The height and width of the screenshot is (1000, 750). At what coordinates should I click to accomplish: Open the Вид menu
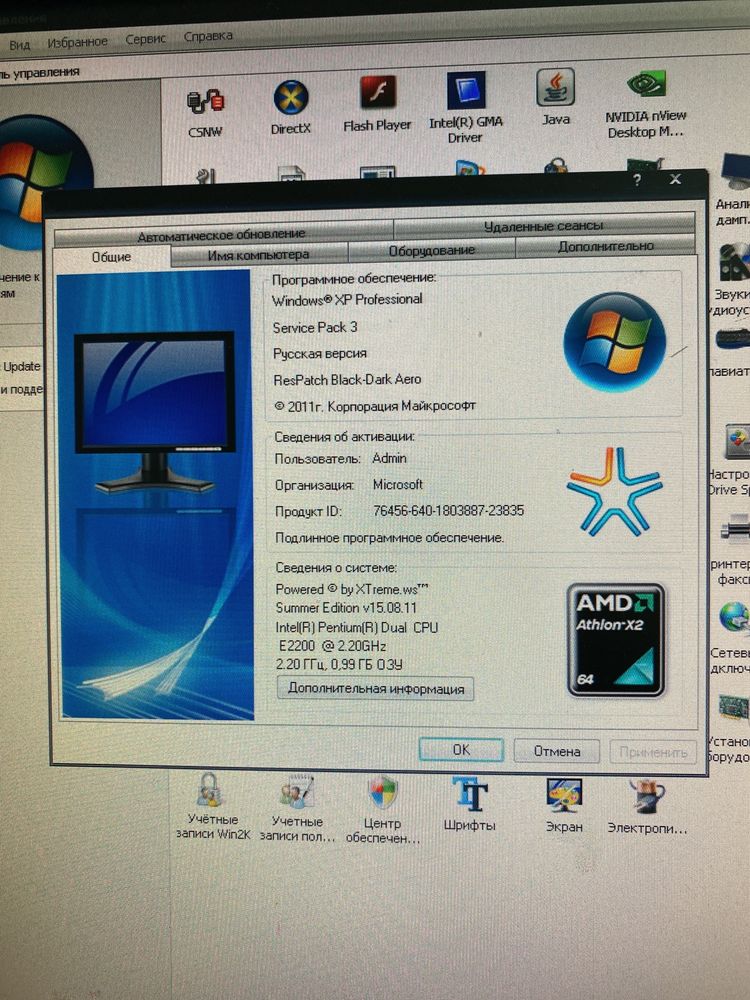[20, 45]
